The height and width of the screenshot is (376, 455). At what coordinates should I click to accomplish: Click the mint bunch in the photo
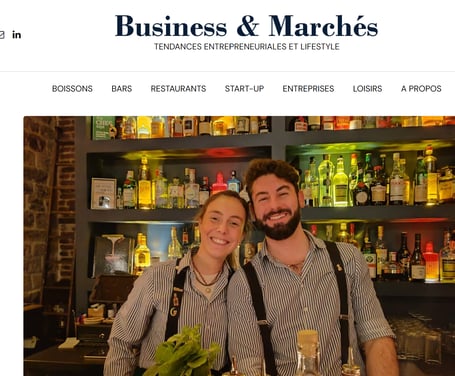183,353
